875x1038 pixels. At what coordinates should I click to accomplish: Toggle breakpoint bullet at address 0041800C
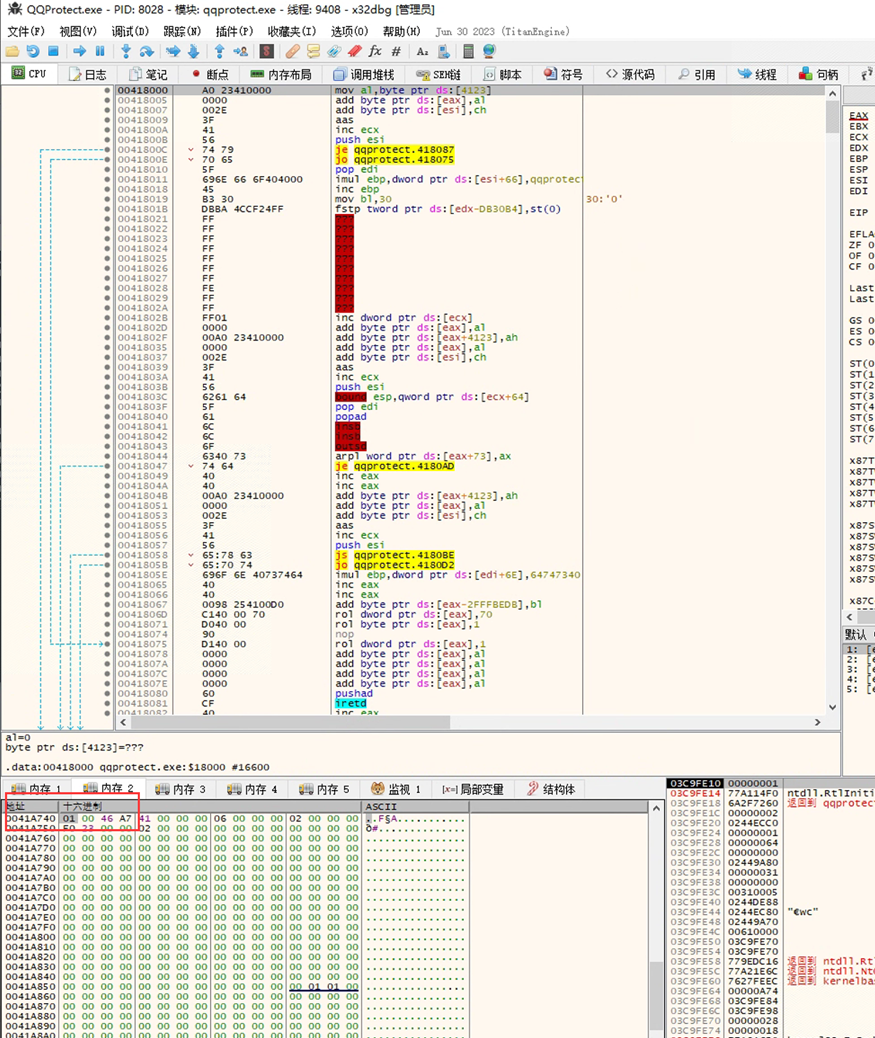107,149
